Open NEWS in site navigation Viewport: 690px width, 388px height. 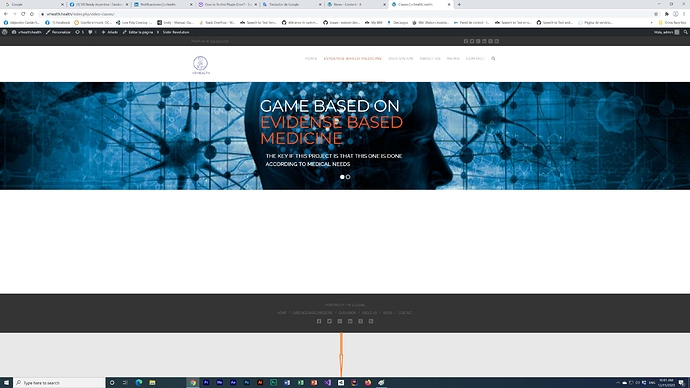(x=453, y=59)
